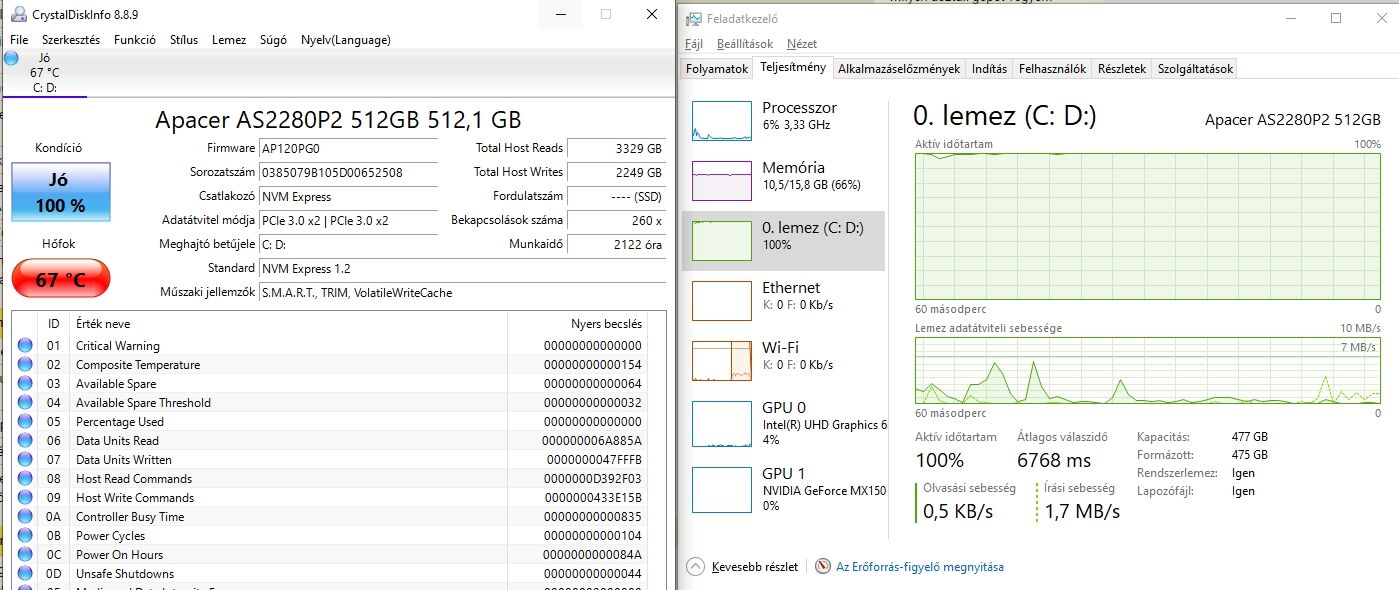
Task: Click the Lemez adatátviteli sebessége graph
Action: pyautogui.click(x=1147, y=370)
